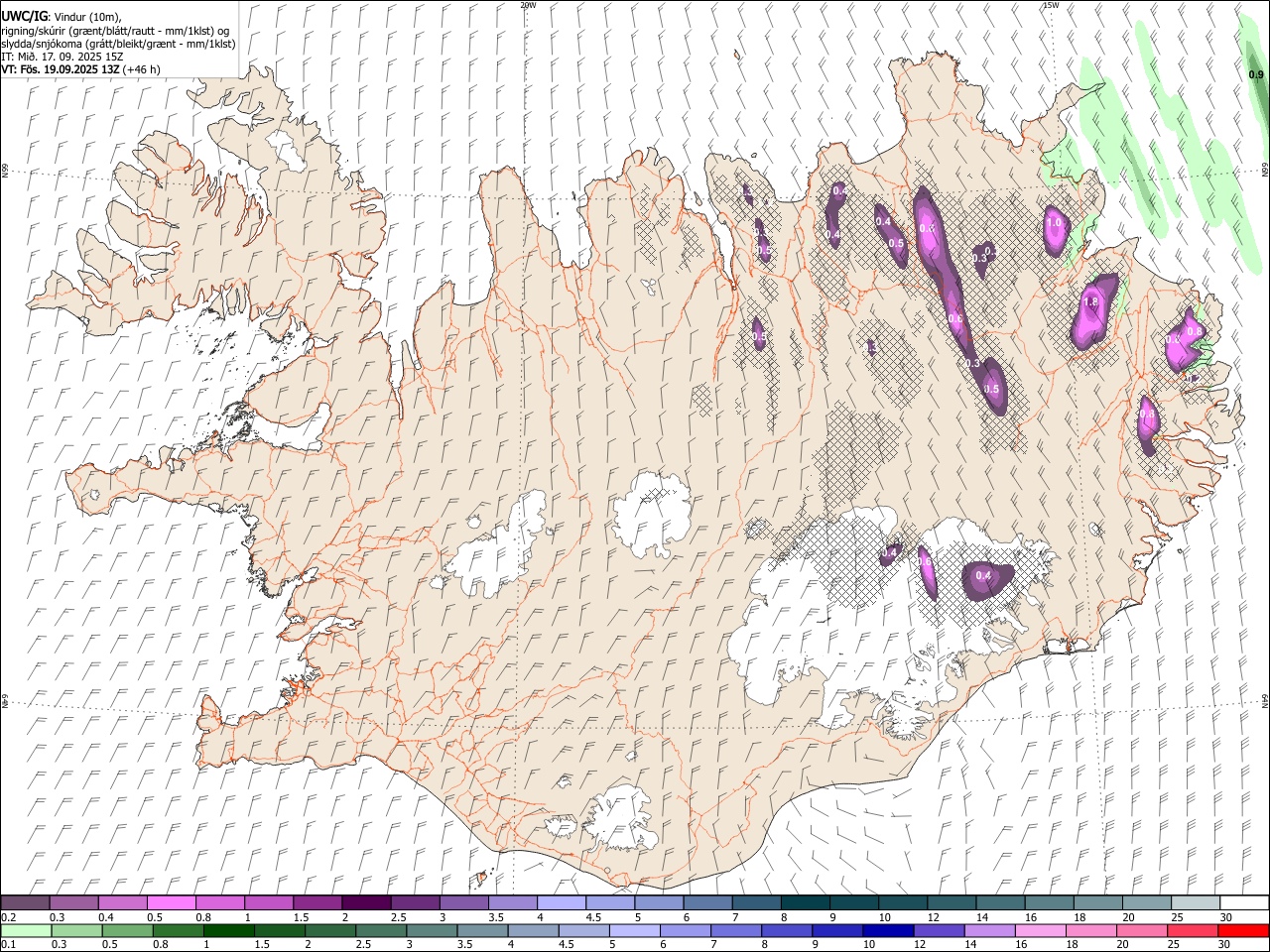The width and height of the screenshot is (1270, 952).
Task: Select the palest green 0.1 swatch in the rain legend
Action: click(x=26, y=931)
